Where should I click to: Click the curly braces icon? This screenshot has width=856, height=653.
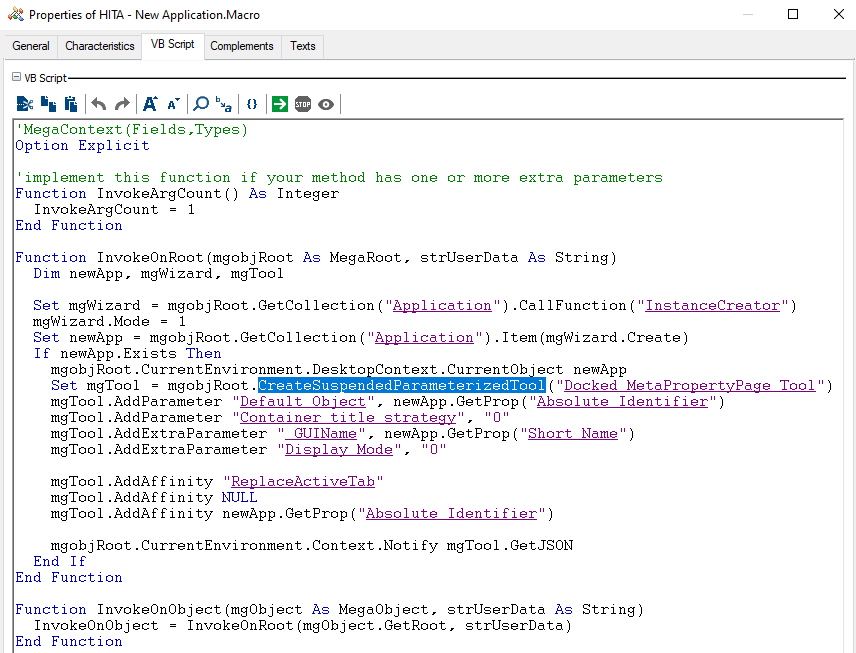(x=252, y=104)
